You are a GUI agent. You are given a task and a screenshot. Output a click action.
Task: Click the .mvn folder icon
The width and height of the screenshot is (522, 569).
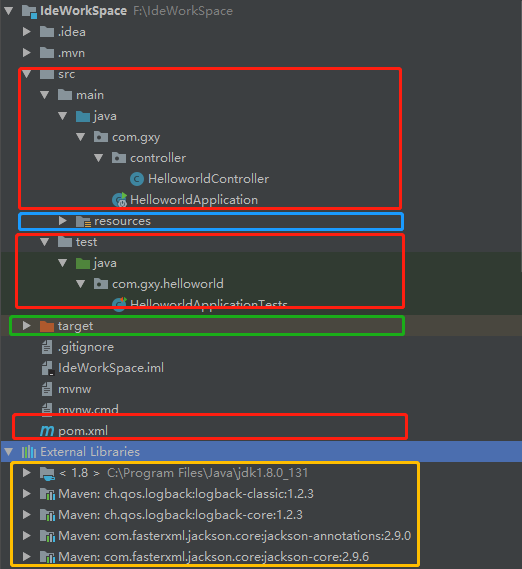[47, 53]
